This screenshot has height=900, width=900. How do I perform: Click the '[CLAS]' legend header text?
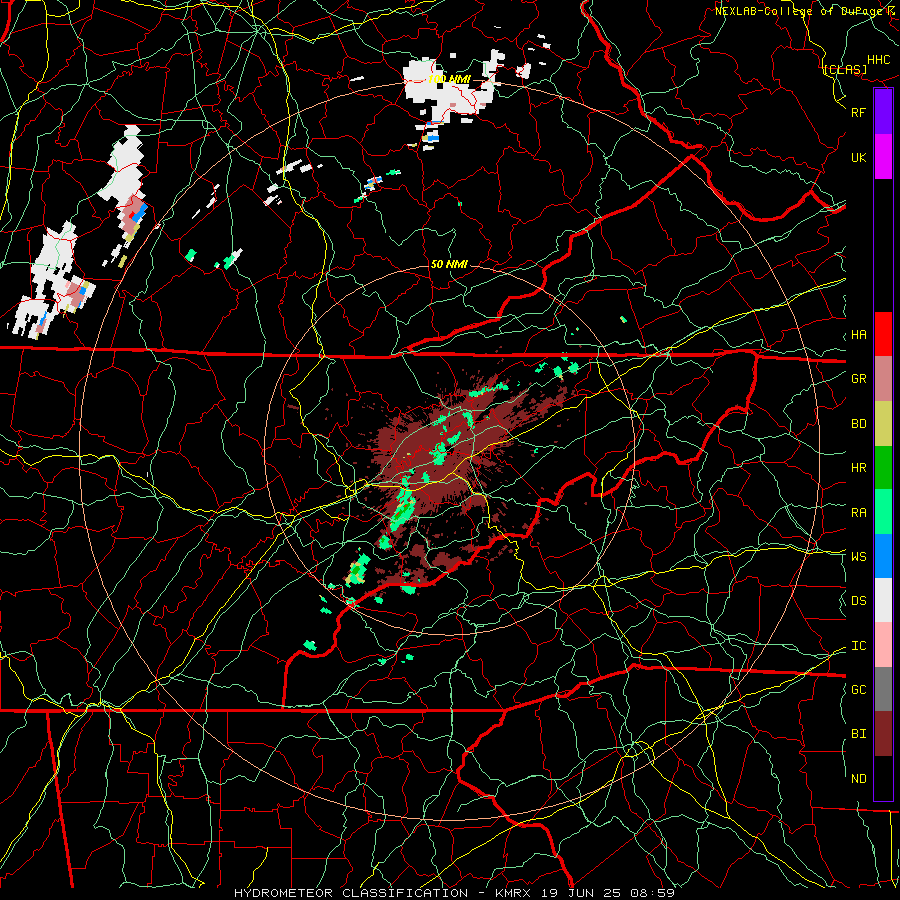(x=844, y=69)
